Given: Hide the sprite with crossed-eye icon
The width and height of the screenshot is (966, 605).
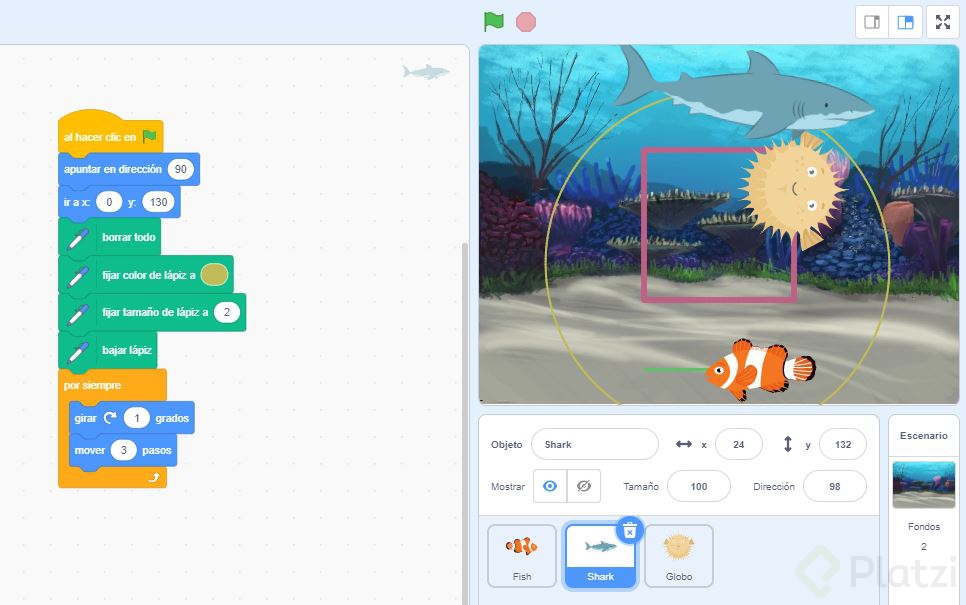Looking at the screenshot, I should pyautogui.click(x=583, y=486).
